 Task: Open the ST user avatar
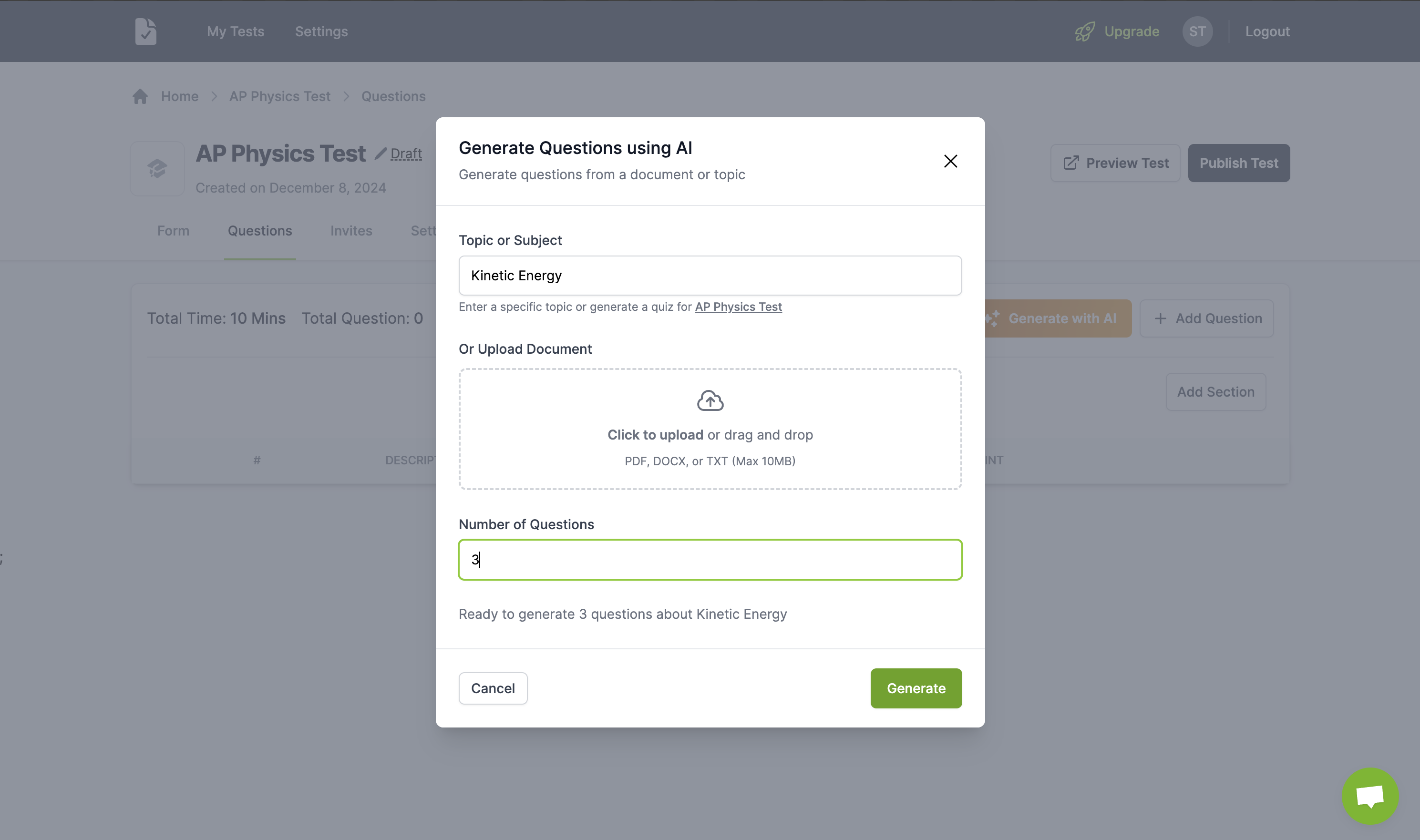[1197, 31]
